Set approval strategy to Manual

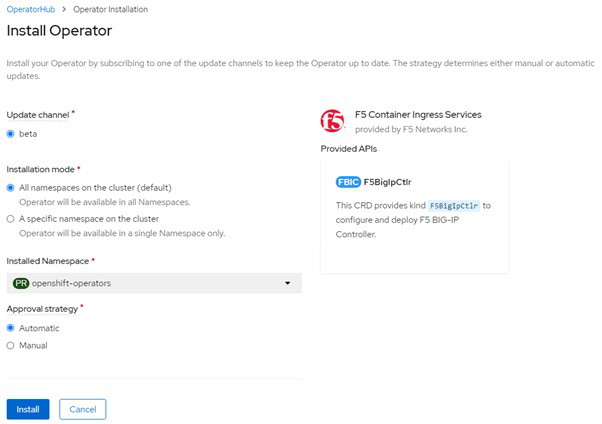[x=11, y=346]
